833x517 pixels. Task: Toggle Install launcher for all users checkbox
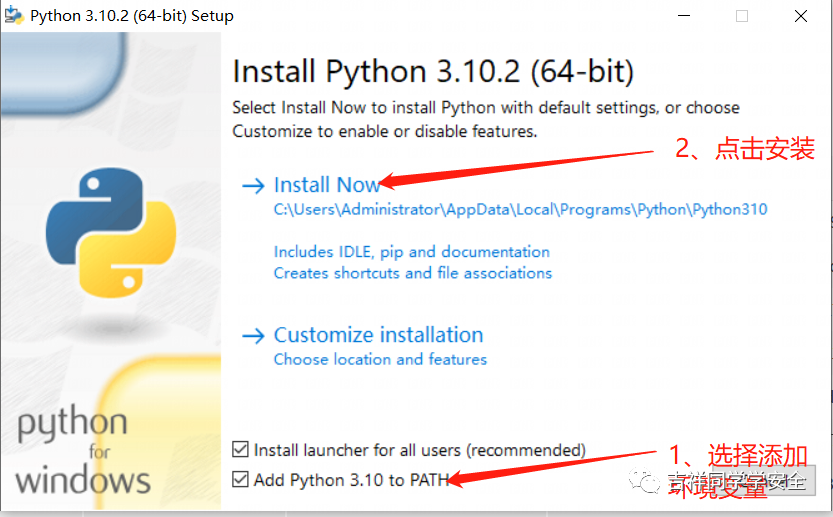tap(240, 450)
